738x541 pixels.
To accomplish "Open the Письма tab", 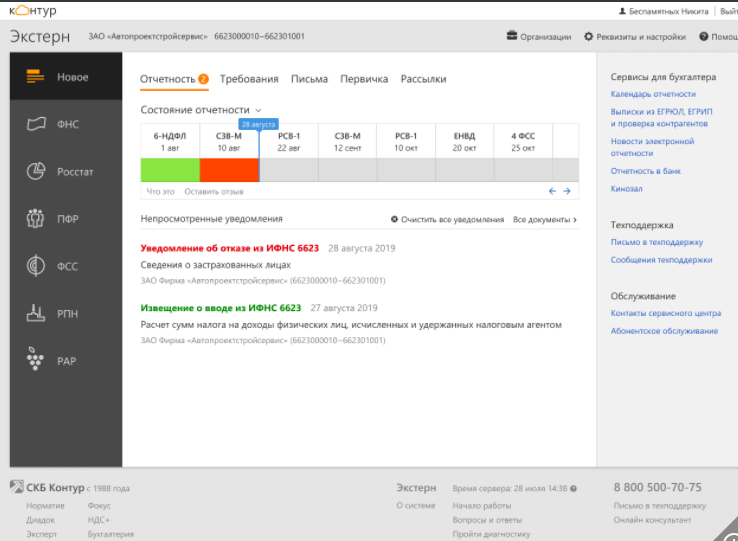I will point(309,79).
